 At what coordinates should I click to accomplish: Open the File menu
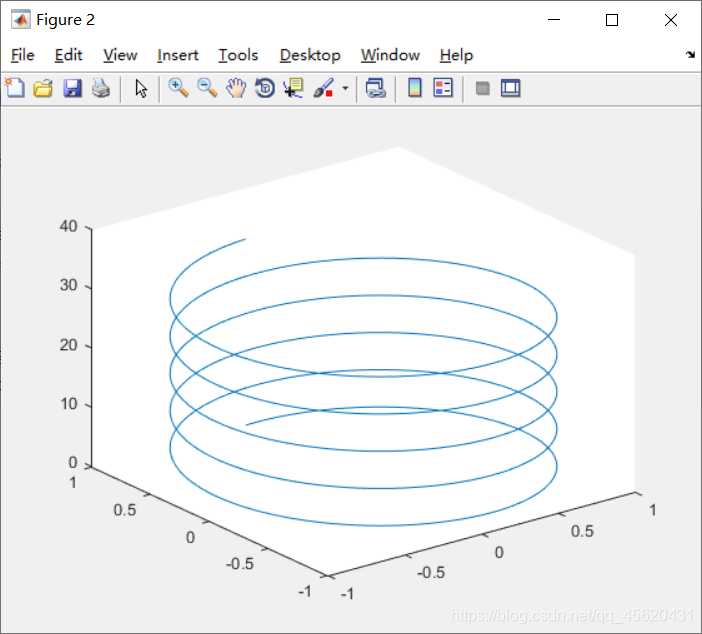point(23,55)
